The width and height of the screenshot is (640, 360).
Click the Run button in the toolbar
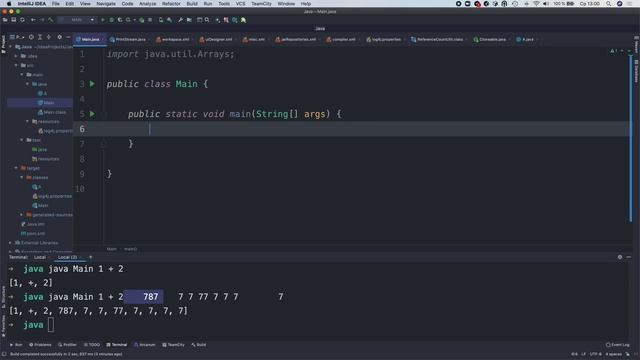pos(102,20)
